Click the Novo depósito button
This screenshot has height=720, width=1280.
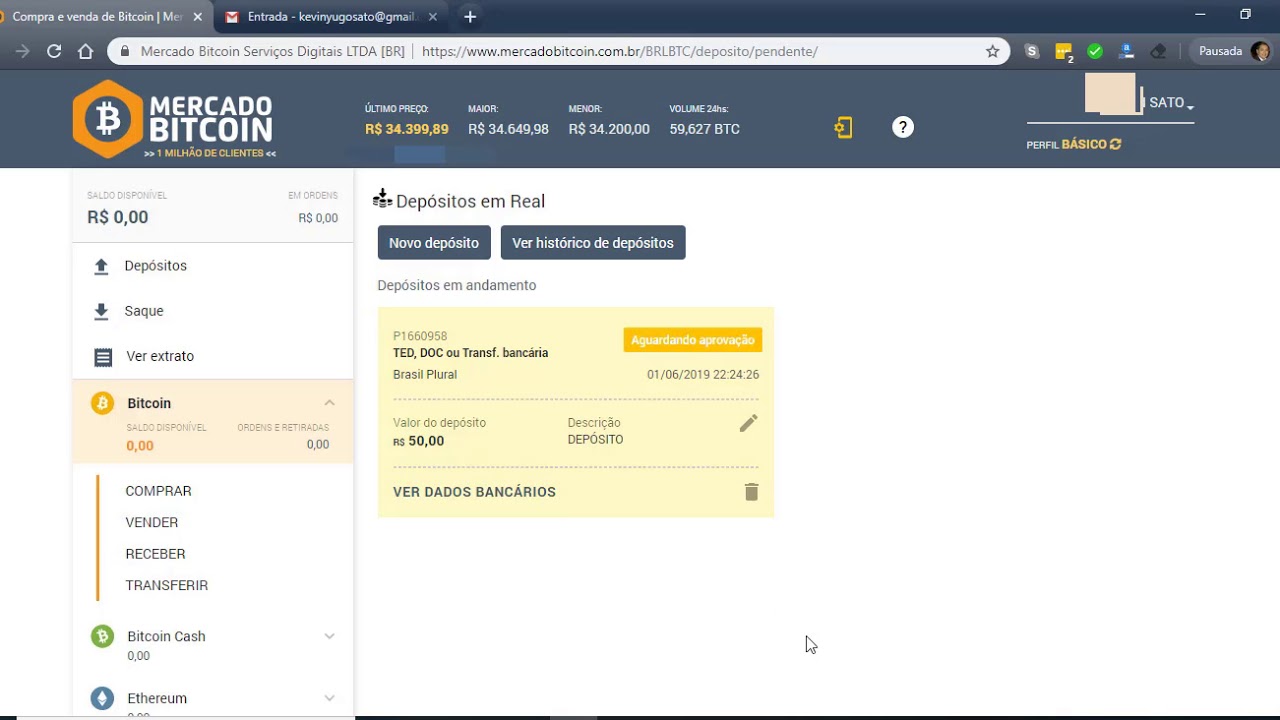coord(434,243)
